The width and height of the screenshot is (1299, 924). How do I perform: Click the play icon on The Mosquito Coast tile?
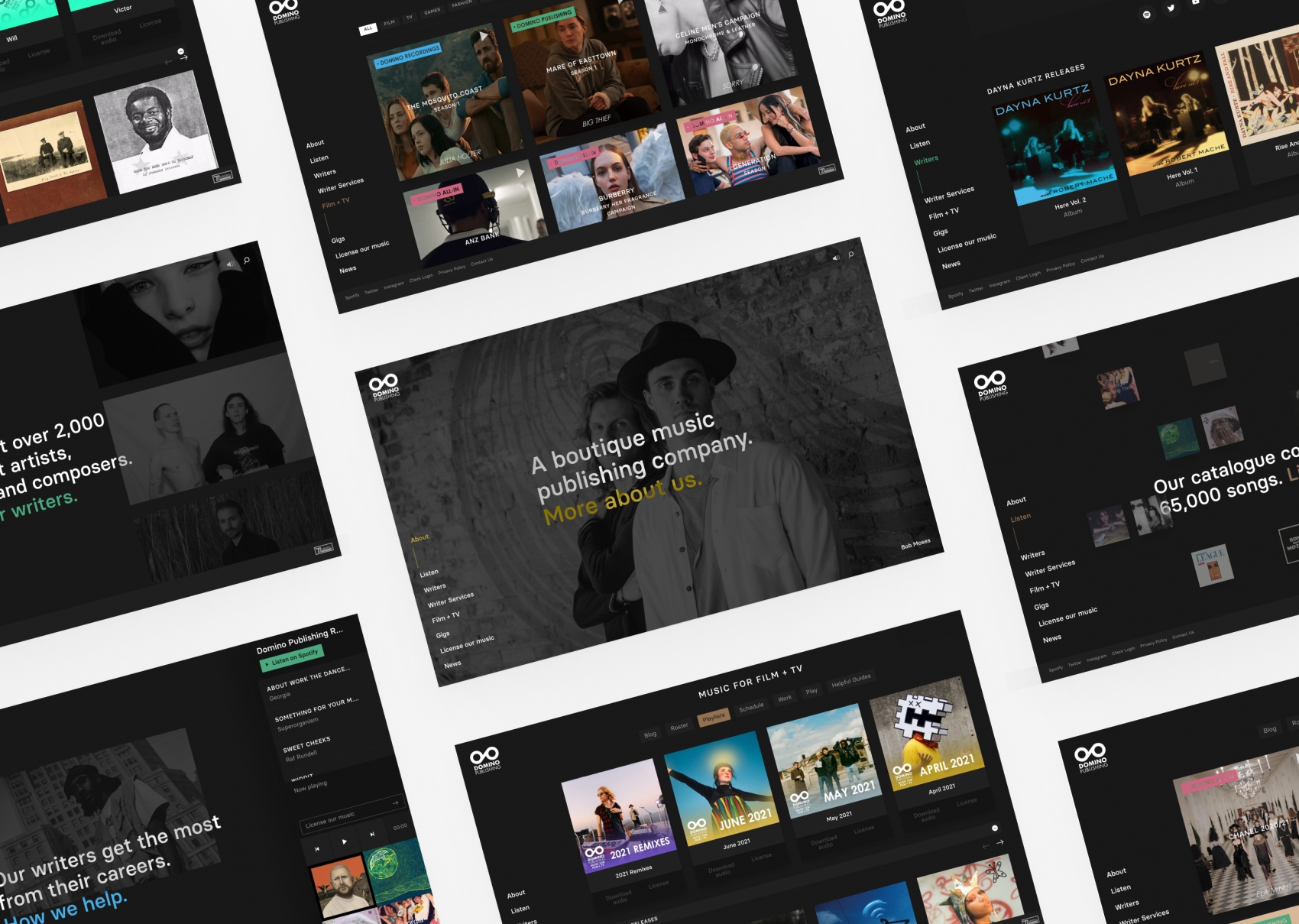point(484,36)
